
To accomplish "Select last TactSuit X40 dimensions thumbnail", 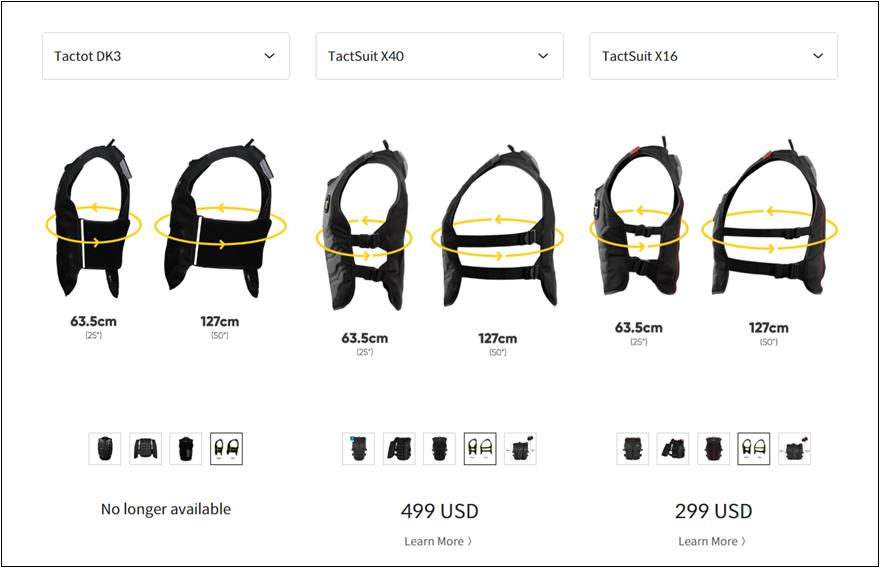I will (520, 448).
